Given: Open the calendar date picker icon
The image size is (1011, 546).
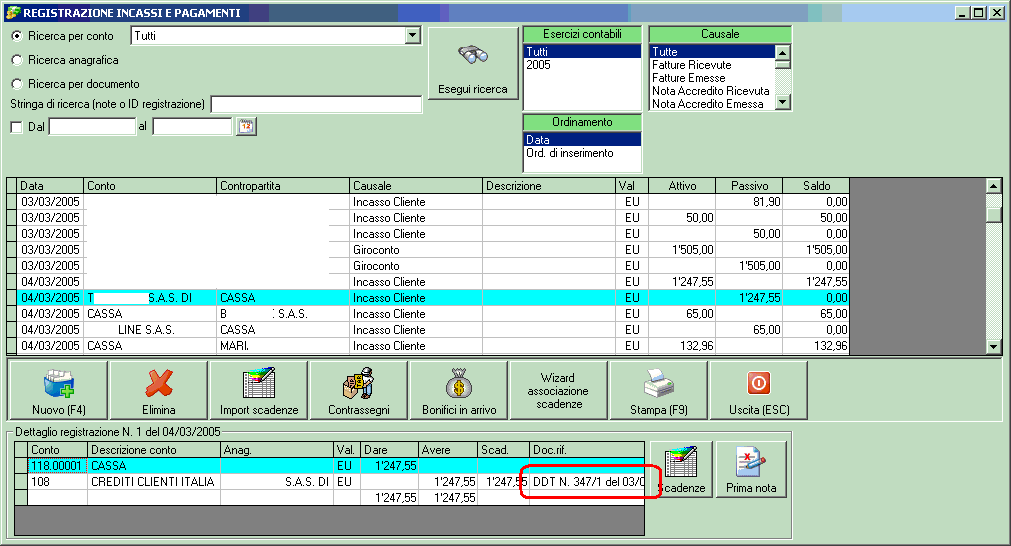Looking at the screenshot, I should [x=246, y=126].
